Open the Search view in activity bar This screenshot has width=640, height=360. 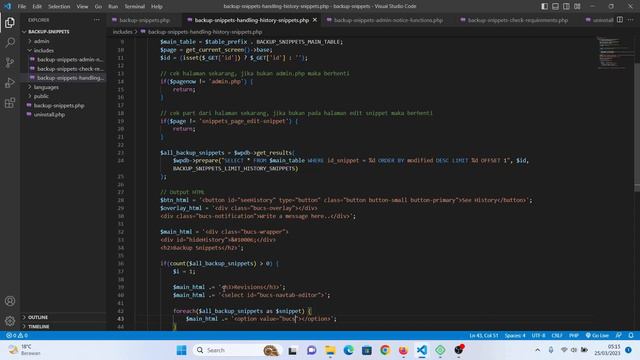click(10, 42)
